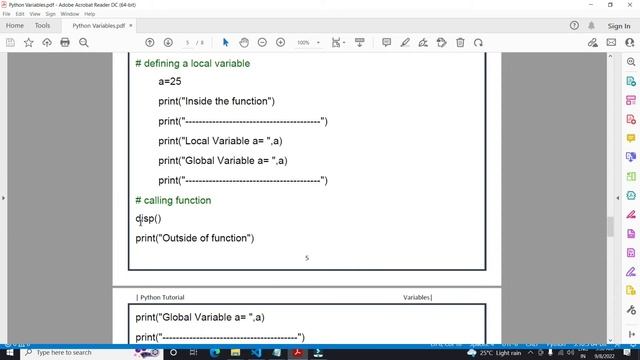Click the Windows Start button

[x=9, y=353]
